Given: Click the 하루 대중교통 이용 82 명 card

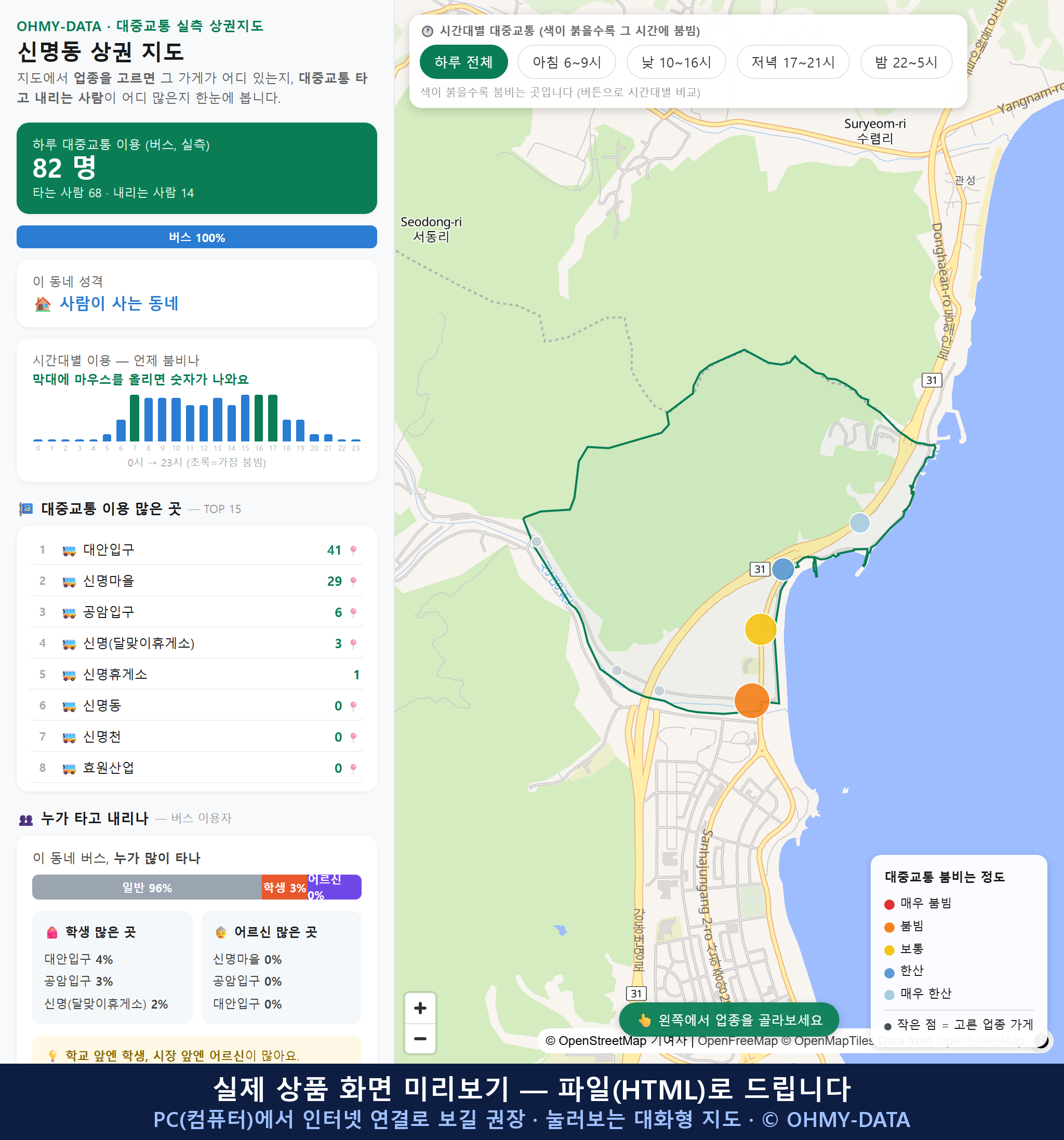Looking at the screenshot, I should pyautogui.click(x=196, y=168).
